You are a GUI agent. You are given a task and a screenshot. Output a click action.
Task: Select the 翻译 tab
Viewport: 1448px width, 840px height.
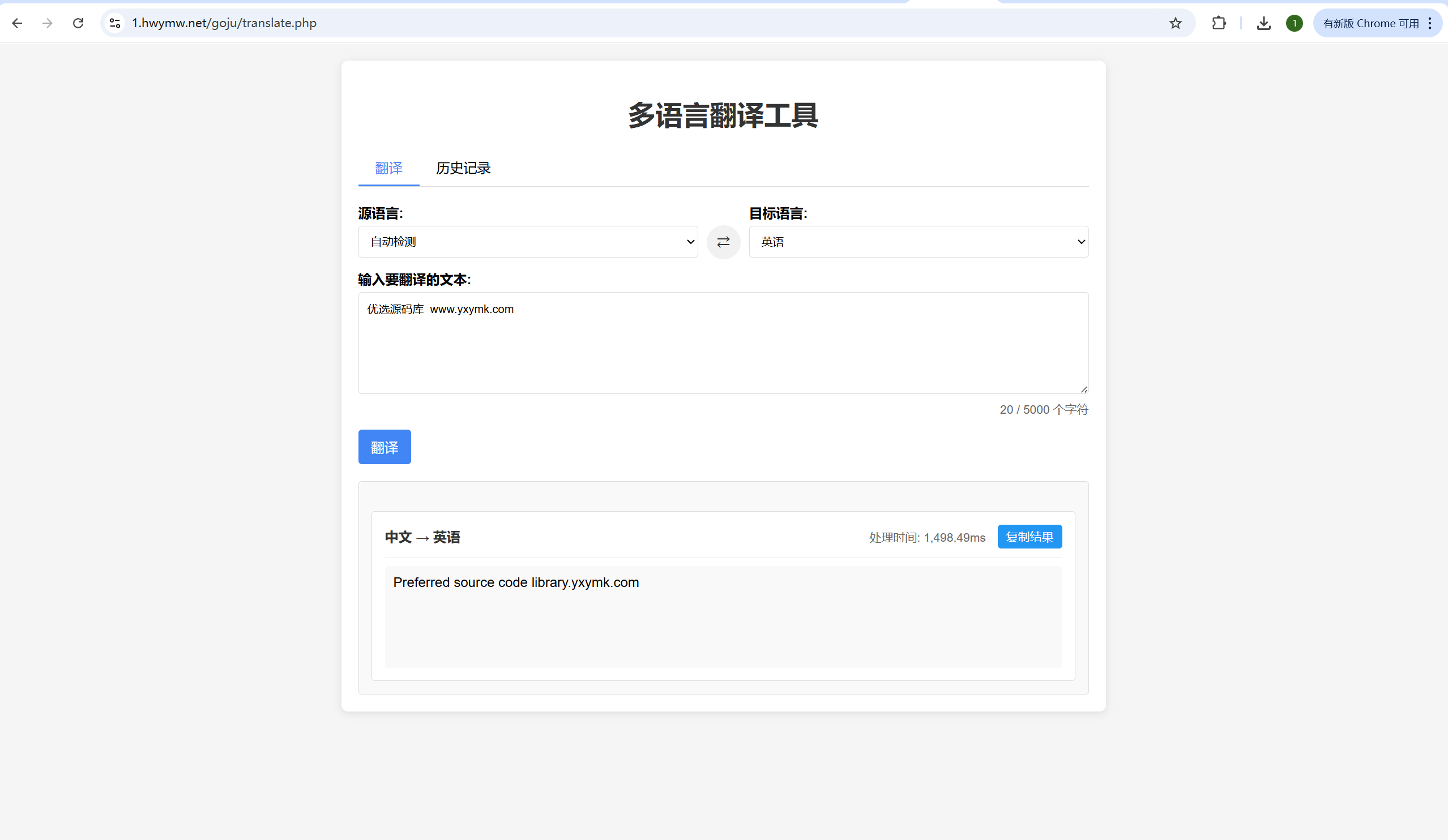(x=389, y=168)
